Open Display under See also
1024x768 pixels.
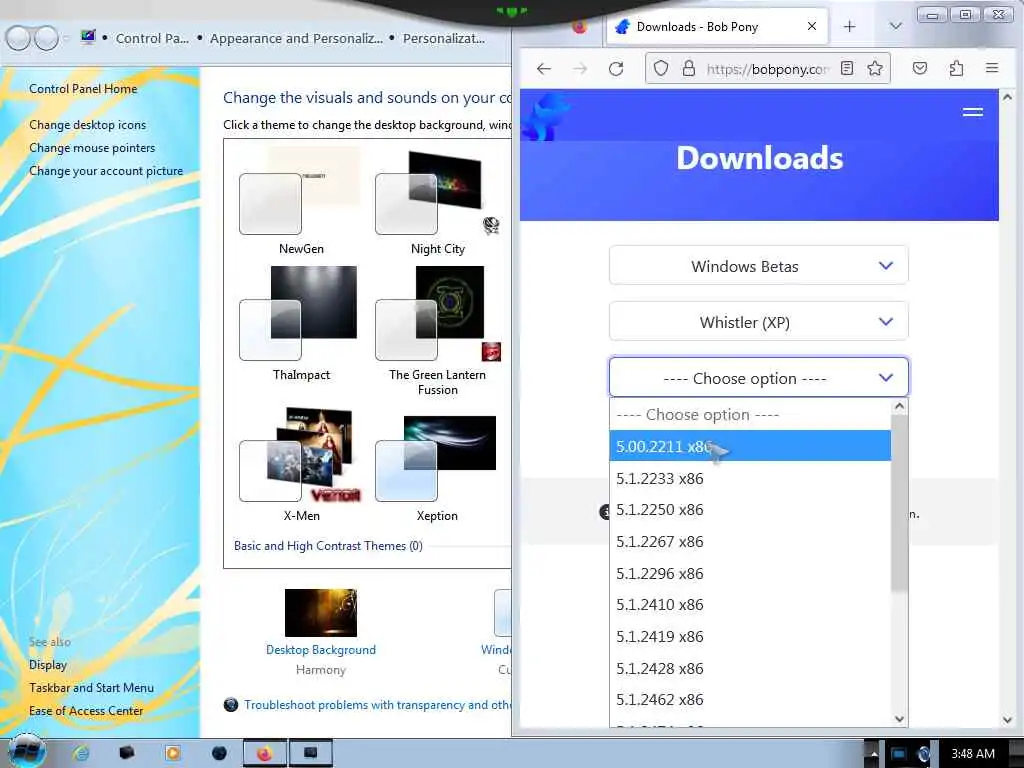pyautogui.click(x=48, y=664)
